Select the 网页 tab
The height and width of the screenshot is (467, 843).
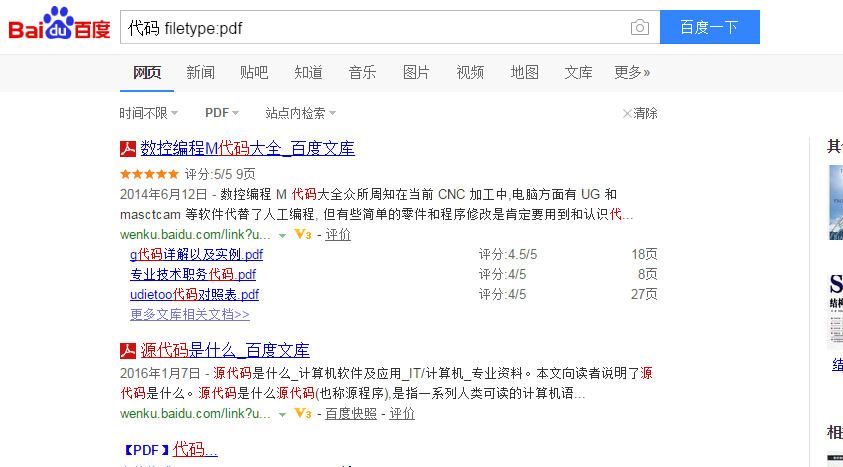click(147, 73)
